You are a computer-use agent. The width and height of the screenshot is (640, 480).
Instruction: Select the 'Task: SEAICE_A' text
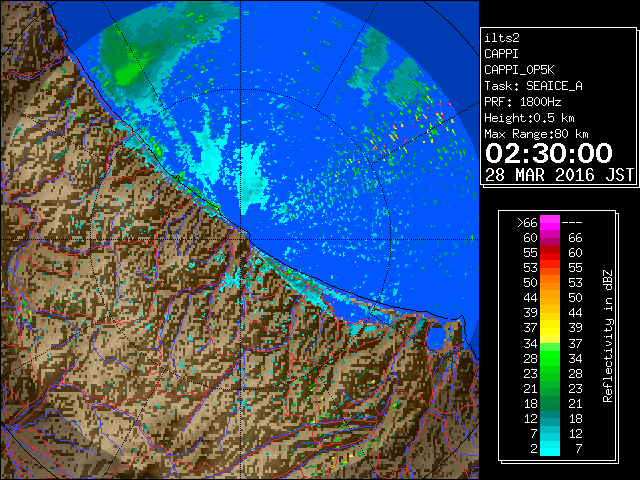point(533,86)
